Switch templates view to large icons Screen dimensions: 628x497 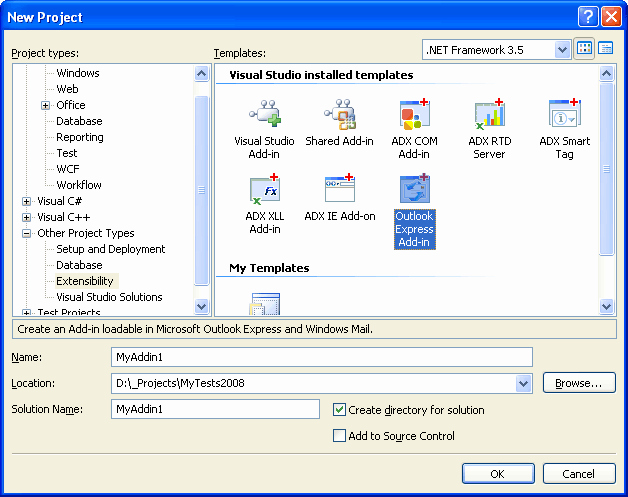pyautogui.click(x=584, y=49)
